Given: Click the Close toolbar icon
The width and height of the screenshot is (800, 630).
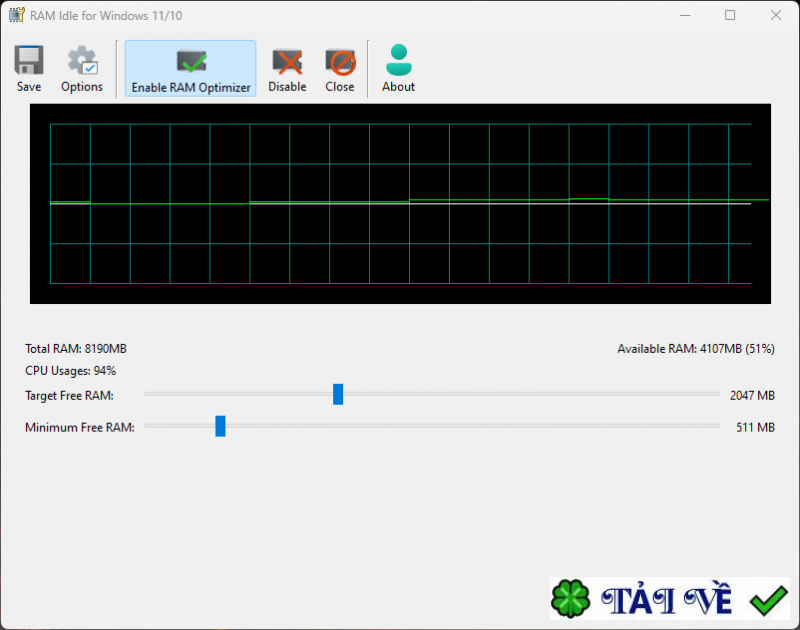Looking at the screenshot, I should tap(340, 62).
